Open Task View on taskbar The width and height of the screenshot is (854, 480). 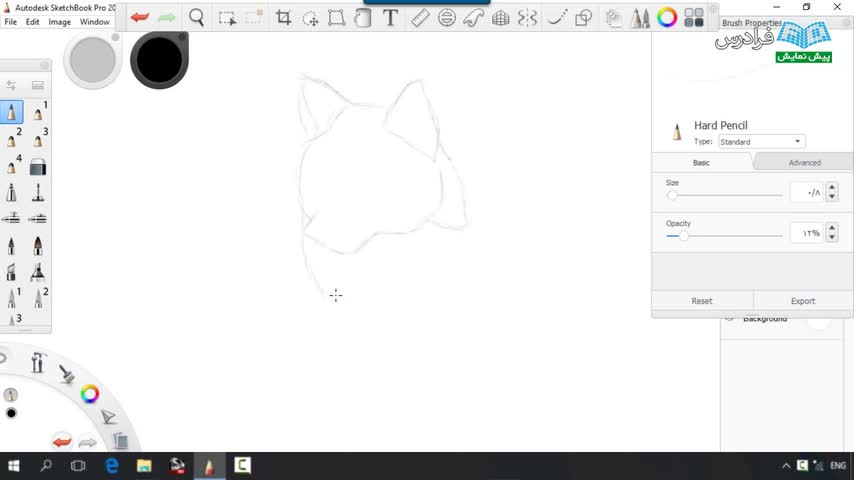click(78, 466)
